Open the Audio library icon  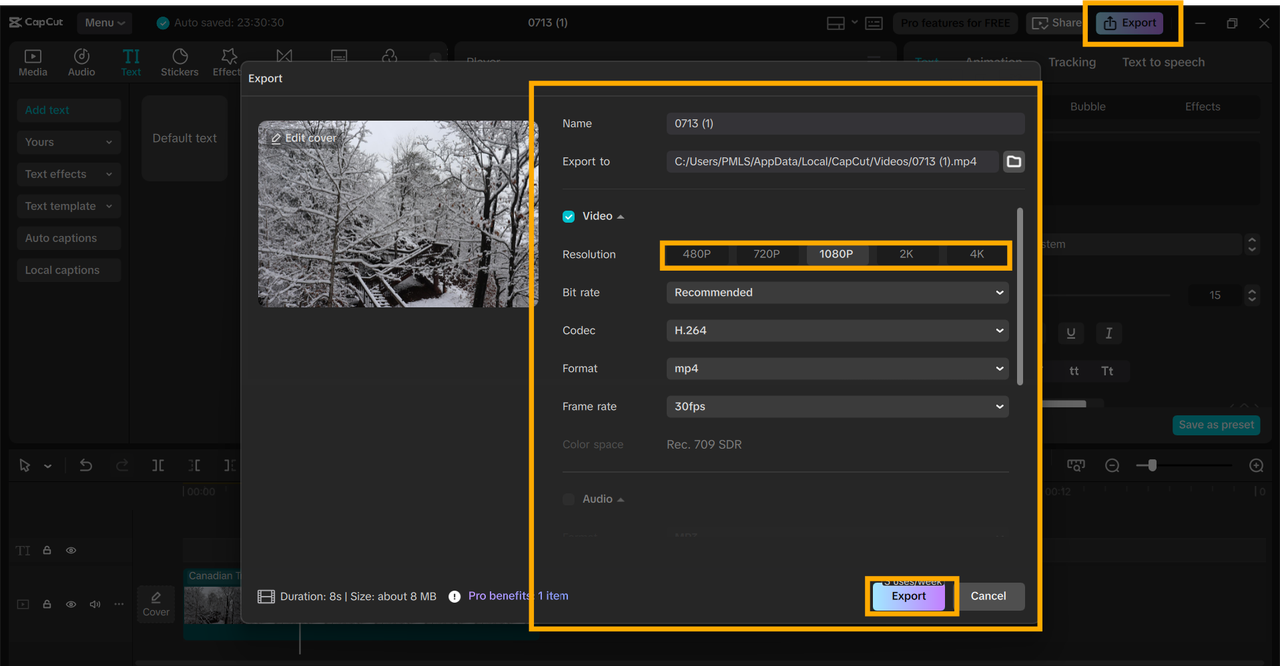click(82, 62)
